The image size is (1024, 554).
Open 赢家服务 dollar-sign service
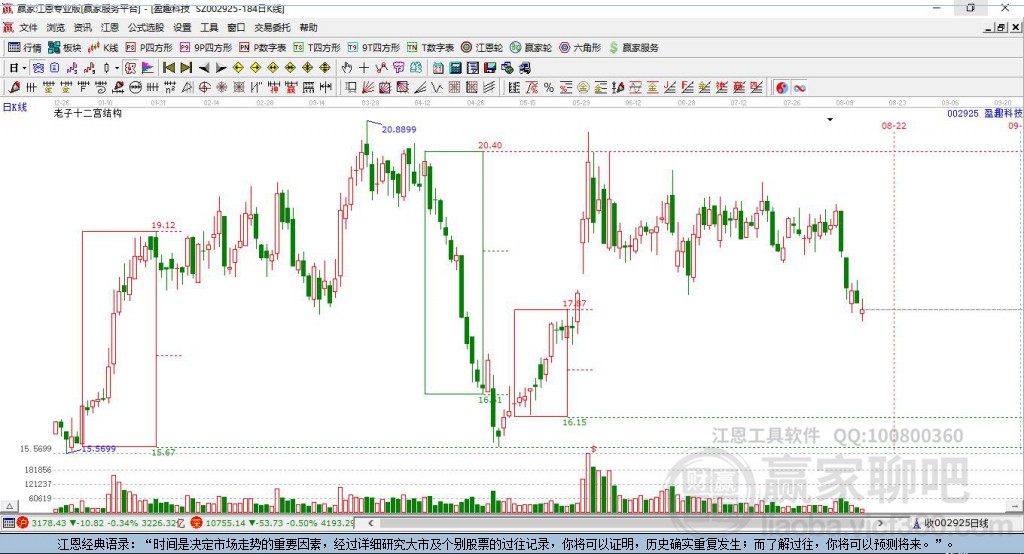[633, 48]
